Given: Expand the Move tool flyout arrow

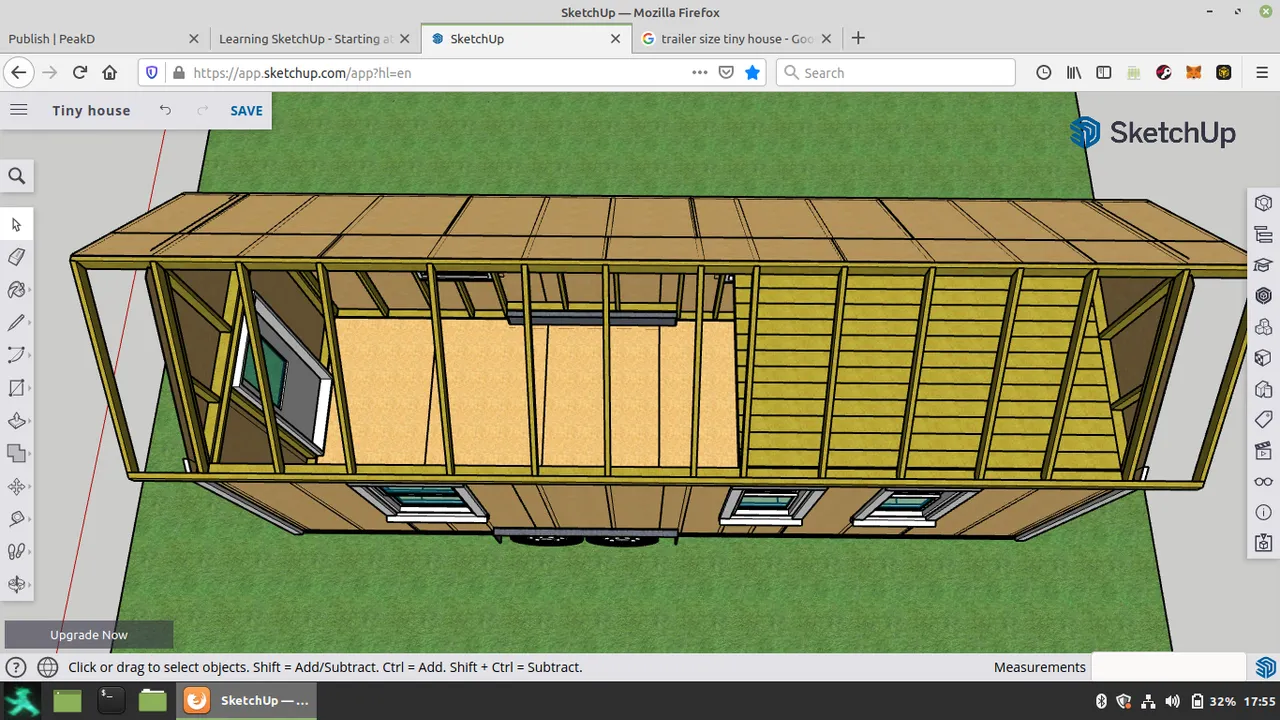Looking at the screenshot, I should [31, 486].
